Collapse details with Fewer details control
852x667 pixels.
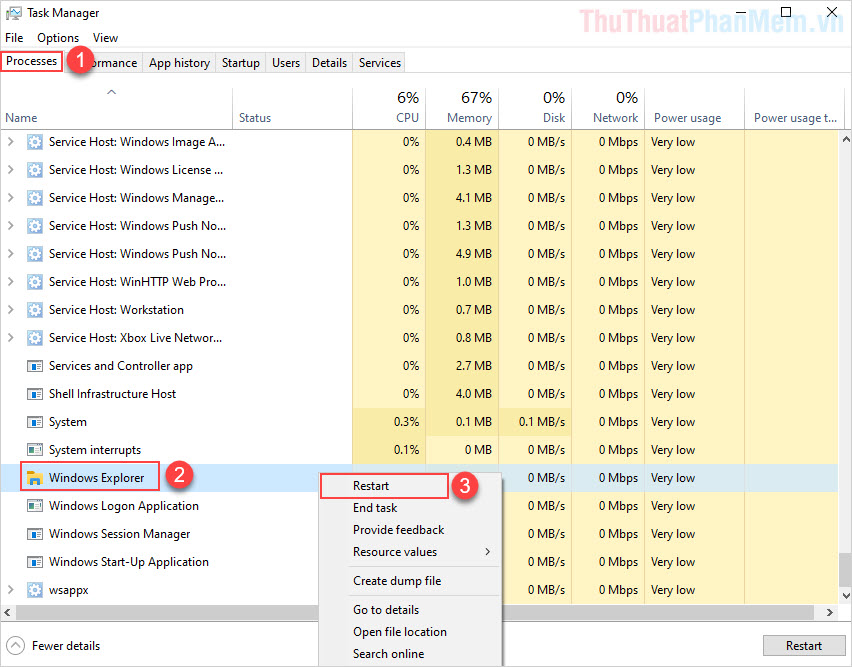coord(52,646)
